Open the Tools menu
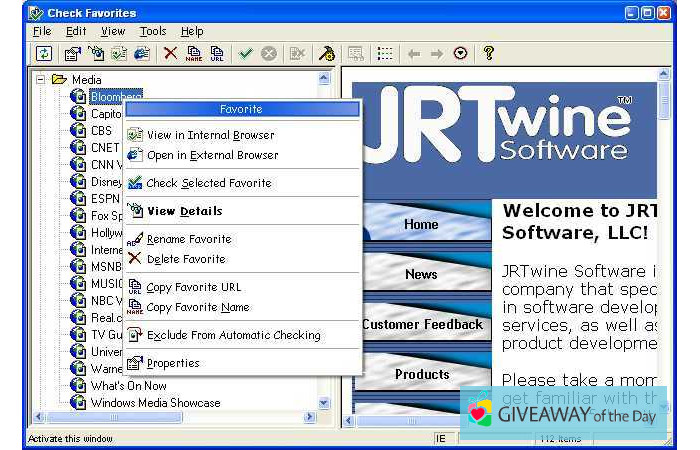Screen dimensions: 700x450 click(153, 31)
